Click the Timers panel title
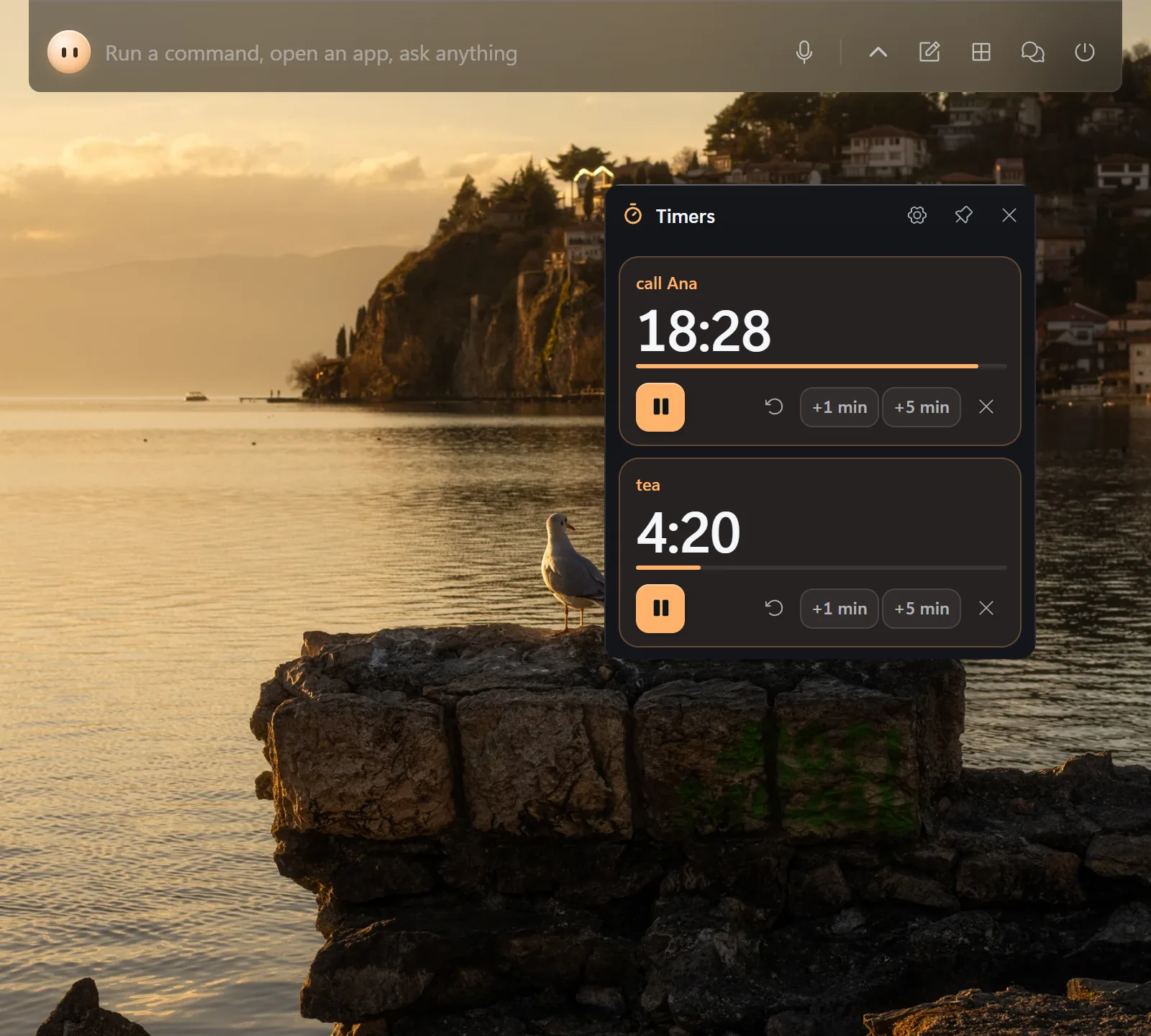 pyautogui.click(x=685, y=216)
